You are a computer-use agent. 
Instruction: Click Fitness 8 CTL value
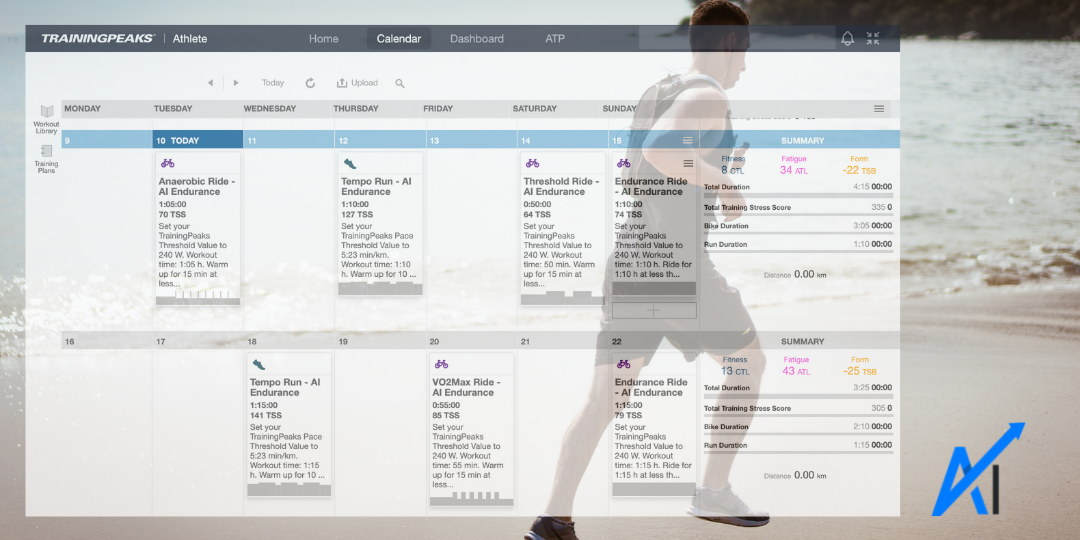coord(733,169)
